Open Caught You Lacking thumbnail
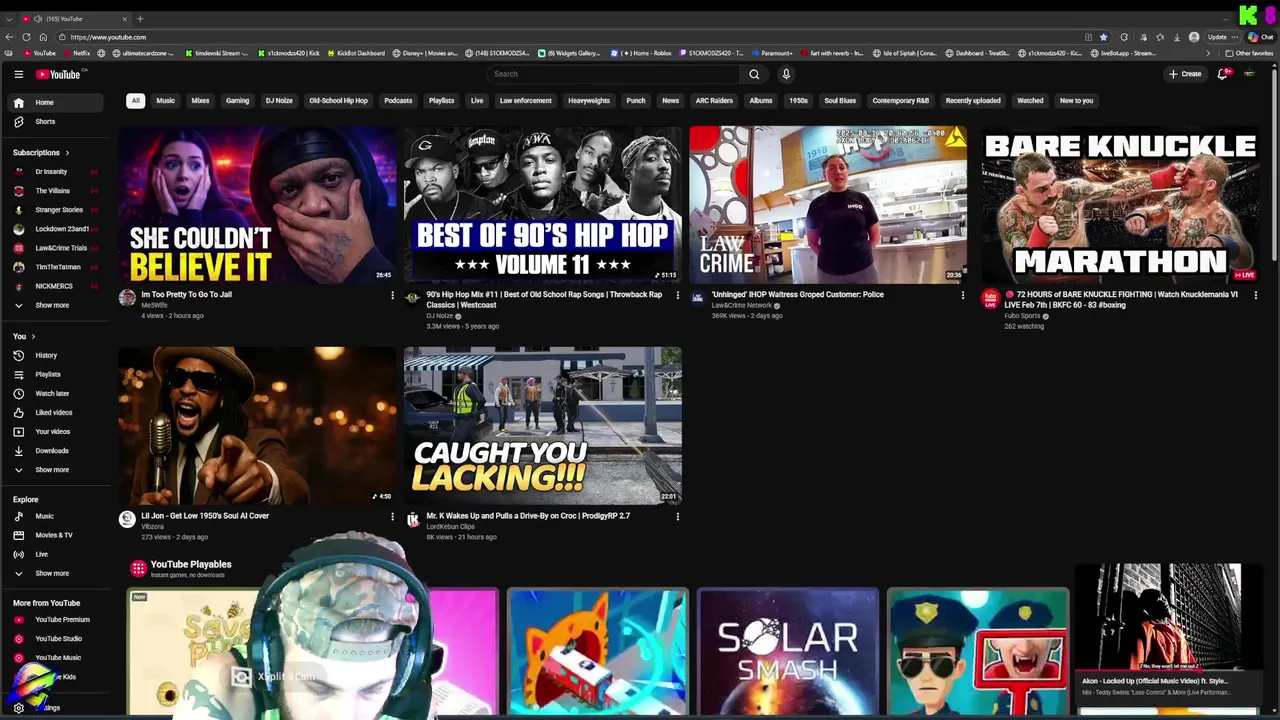Image resolution: width=1280 pixels, height=720 pixels. (543, 425)
